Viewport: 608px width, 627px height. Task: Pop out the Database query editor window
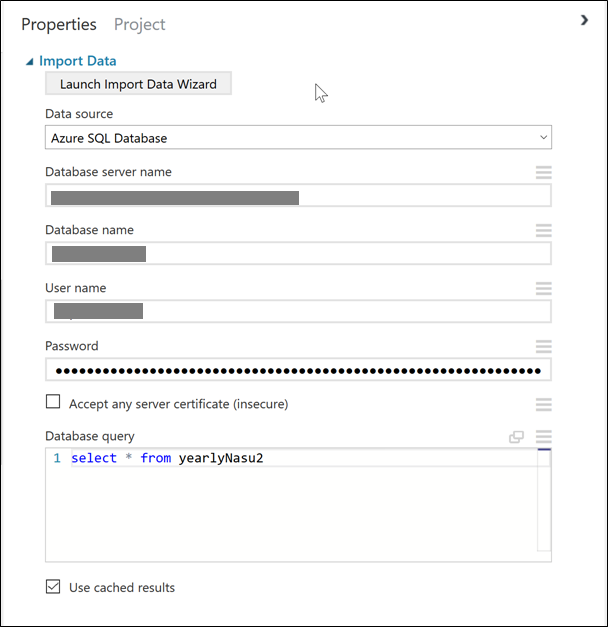coord(517,437)
